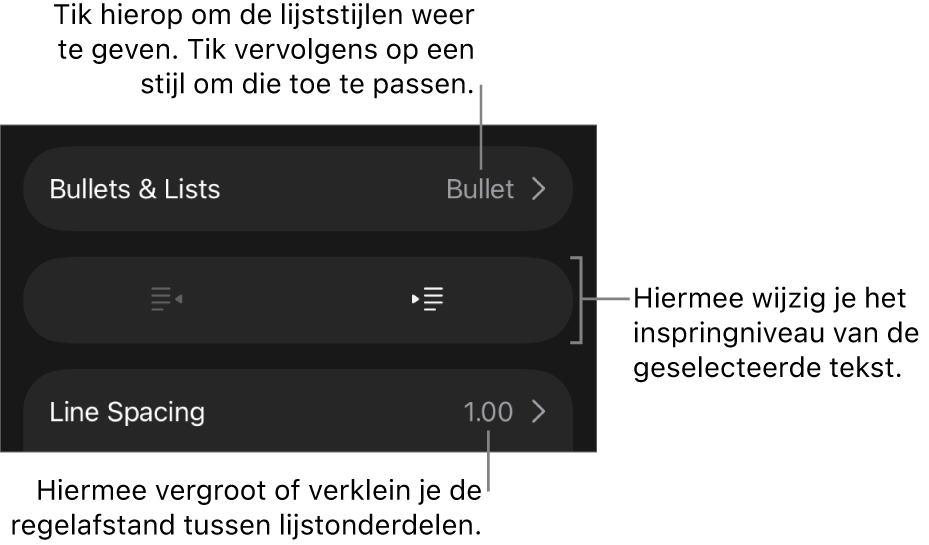
Task: Select the "Bullet" style text
Action: click(x=480, y=189)
